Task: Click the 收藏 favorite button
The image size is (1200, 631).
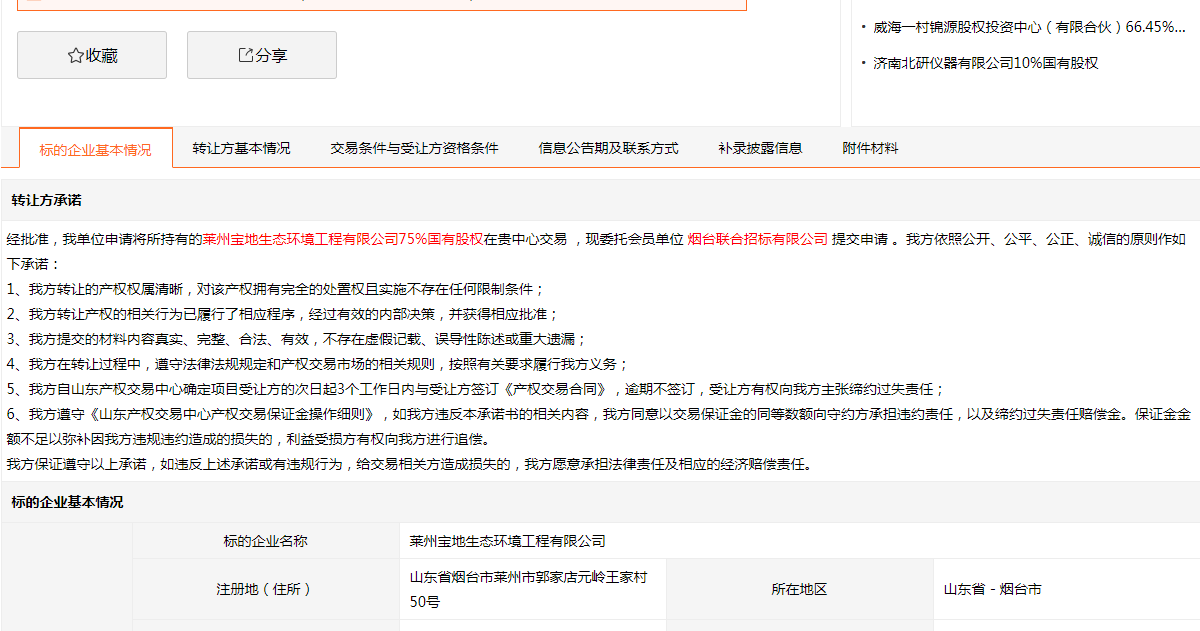Action: (x=92, y=55)
